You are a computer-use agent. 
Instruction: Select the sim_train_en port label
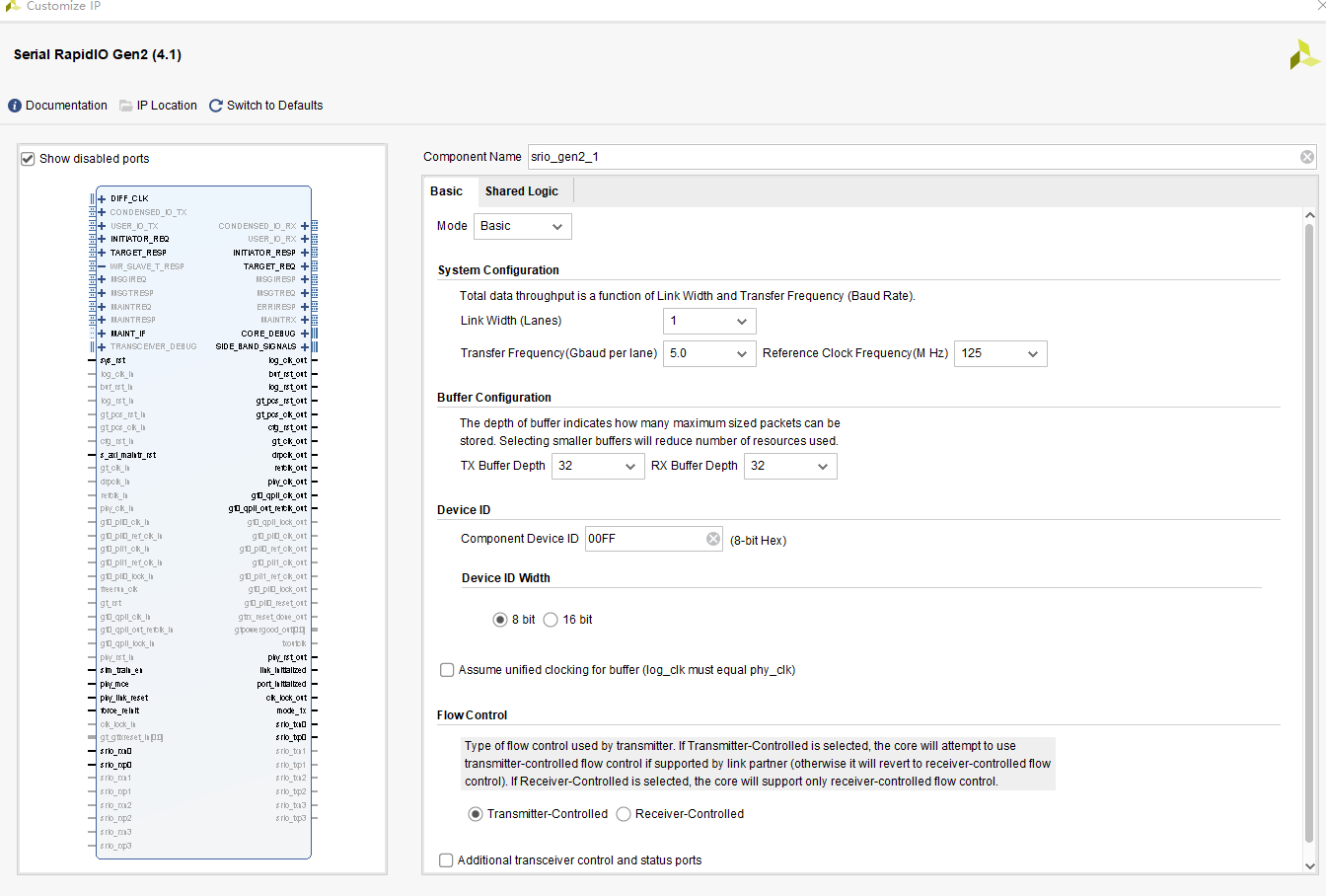(x=121, y=671)
